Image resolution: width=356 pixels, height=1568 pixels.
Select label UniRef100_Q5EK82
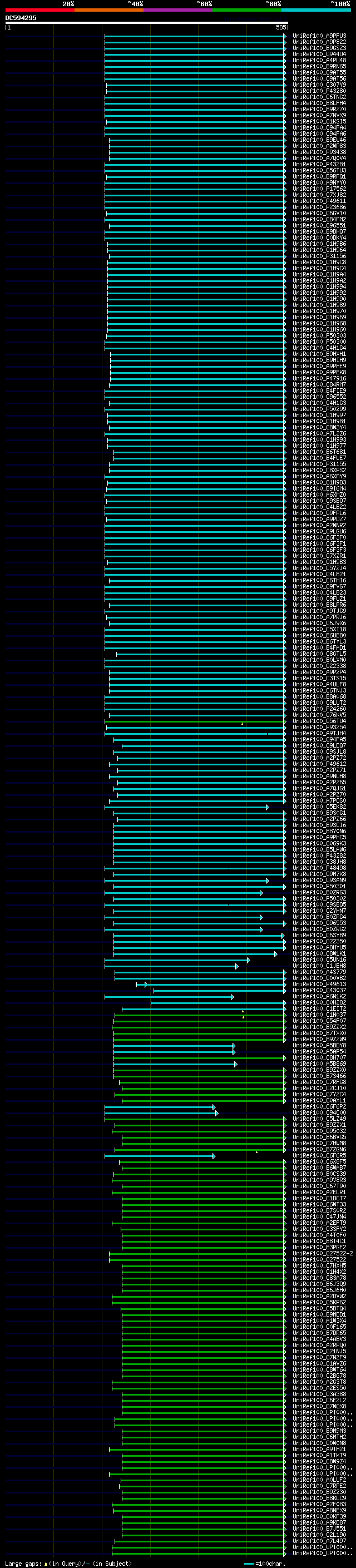click(319, 807)
